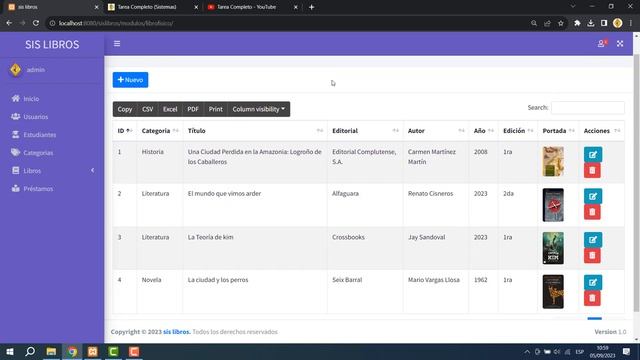Sort table by Título column
Viewport: 640px width, 360px height.
[255, 131]
